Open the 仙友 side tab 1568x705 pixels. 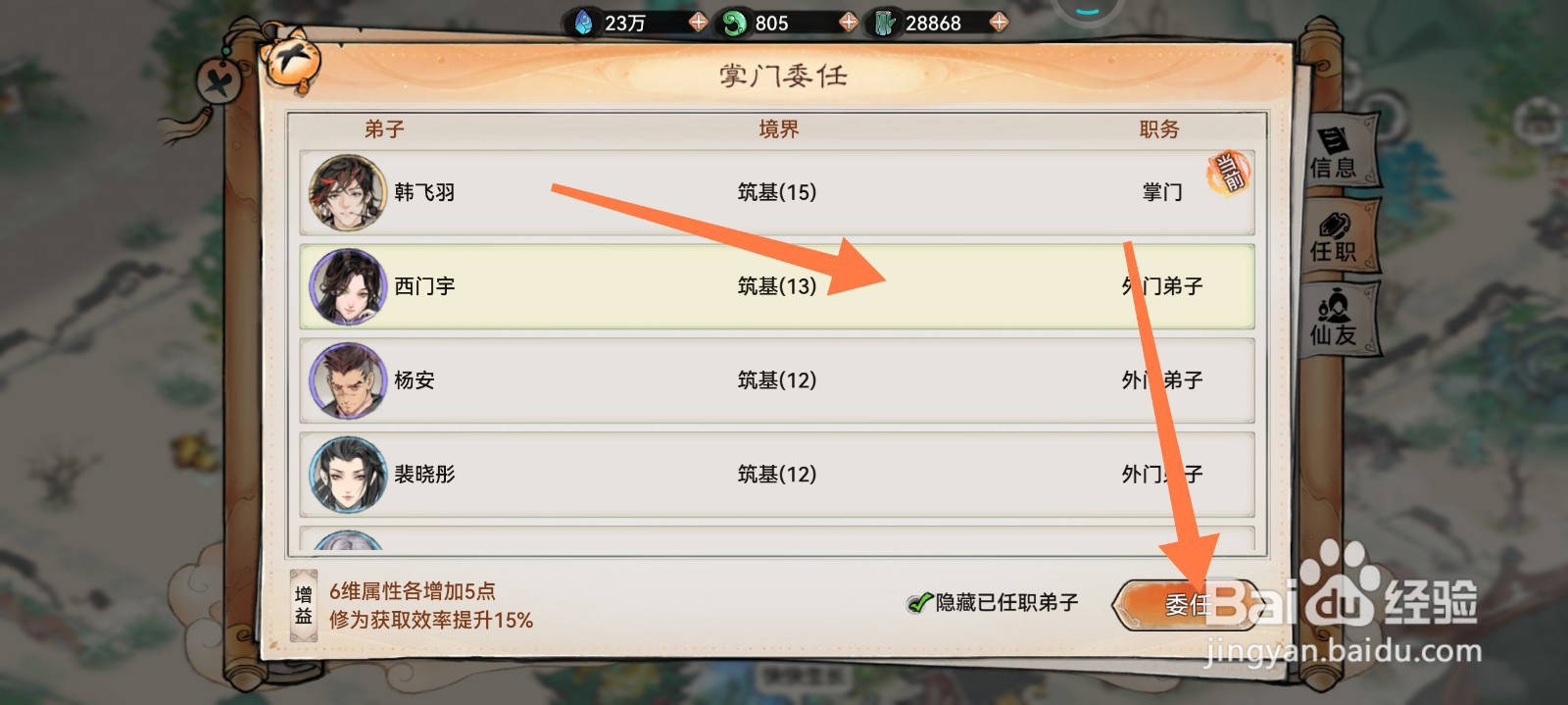pos(1335,319)
